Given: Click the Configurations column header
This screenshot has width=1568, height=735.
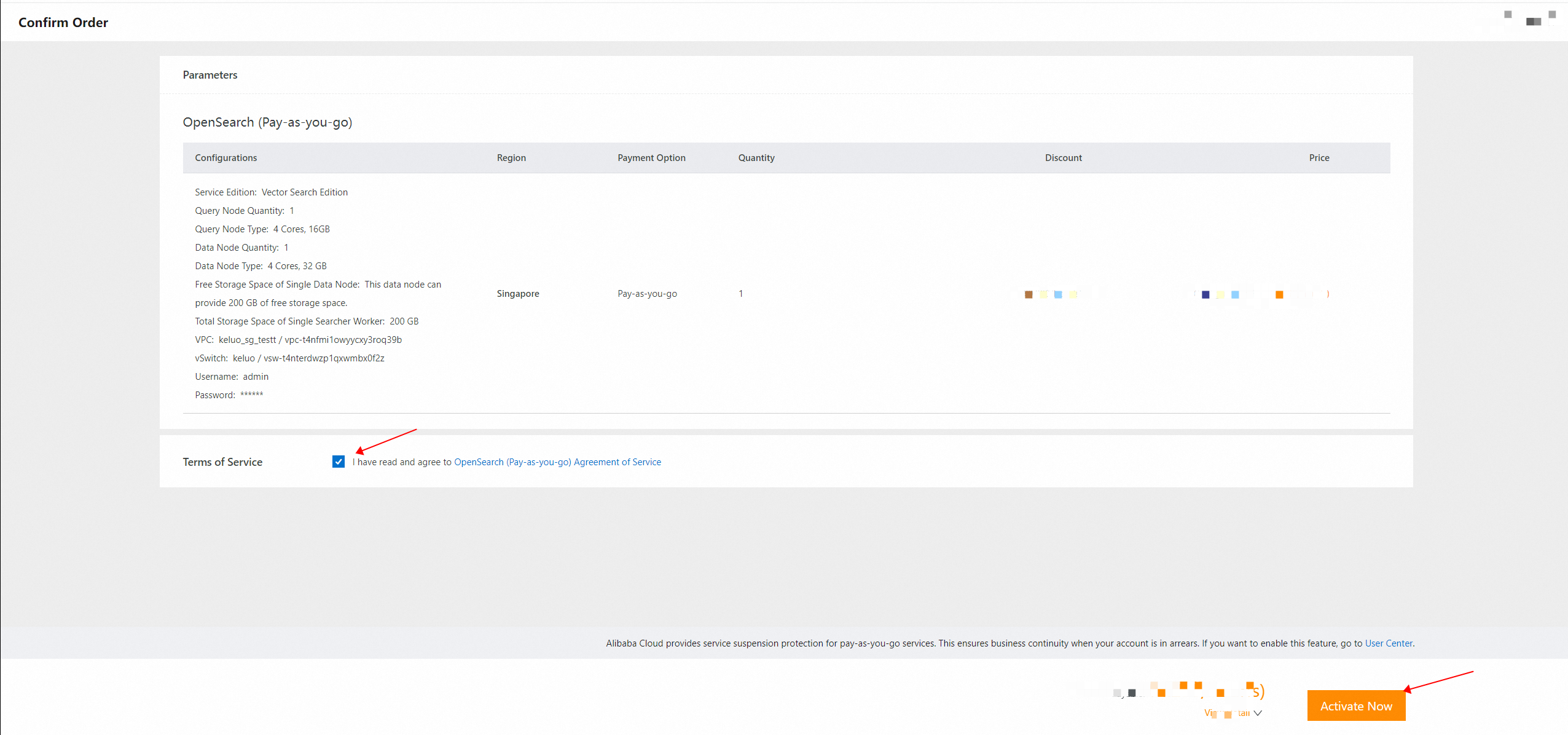Looking at the screenshot, I should point(225,158).
